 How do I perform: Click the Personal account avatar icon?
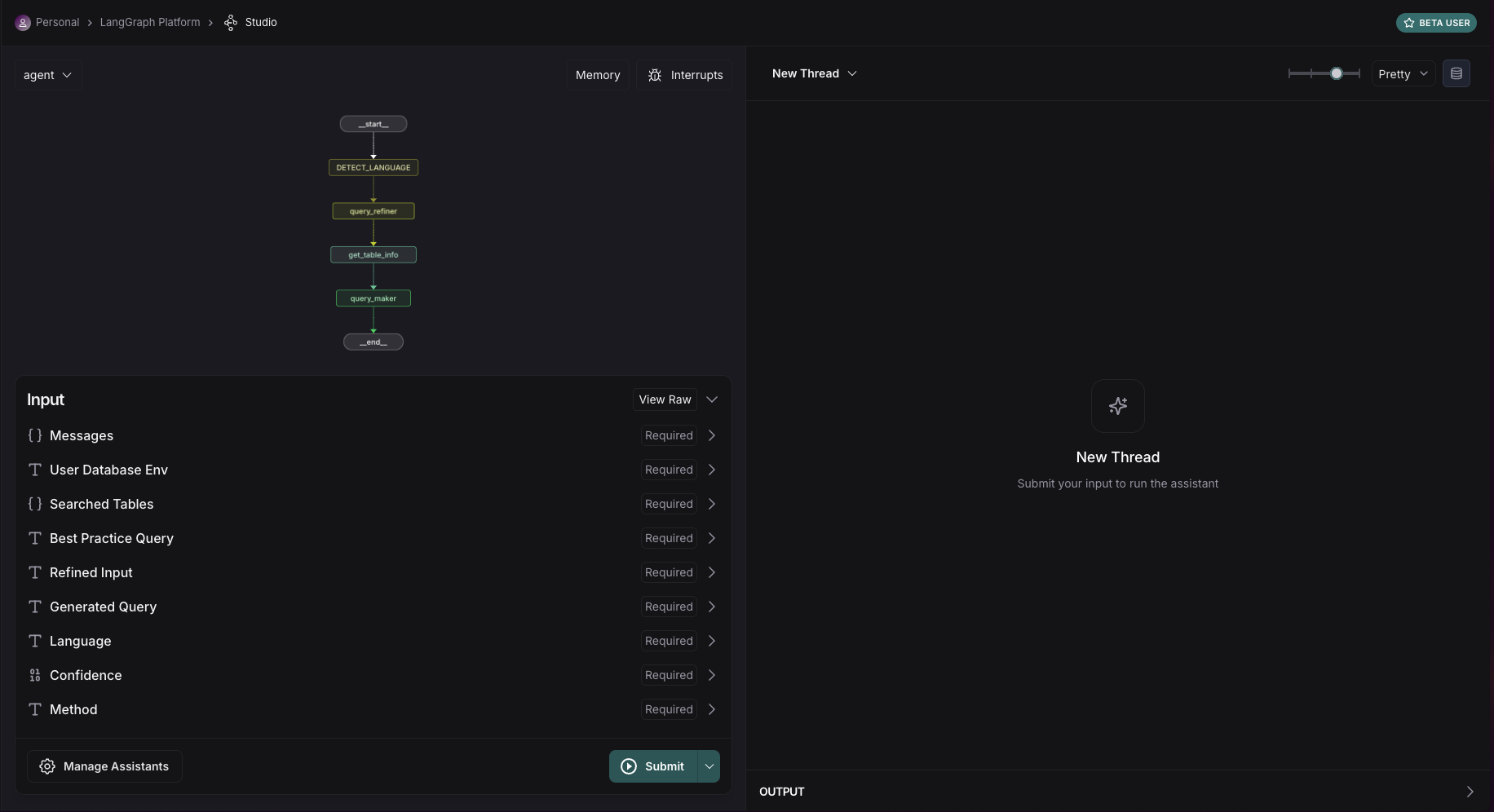[23, 23]
